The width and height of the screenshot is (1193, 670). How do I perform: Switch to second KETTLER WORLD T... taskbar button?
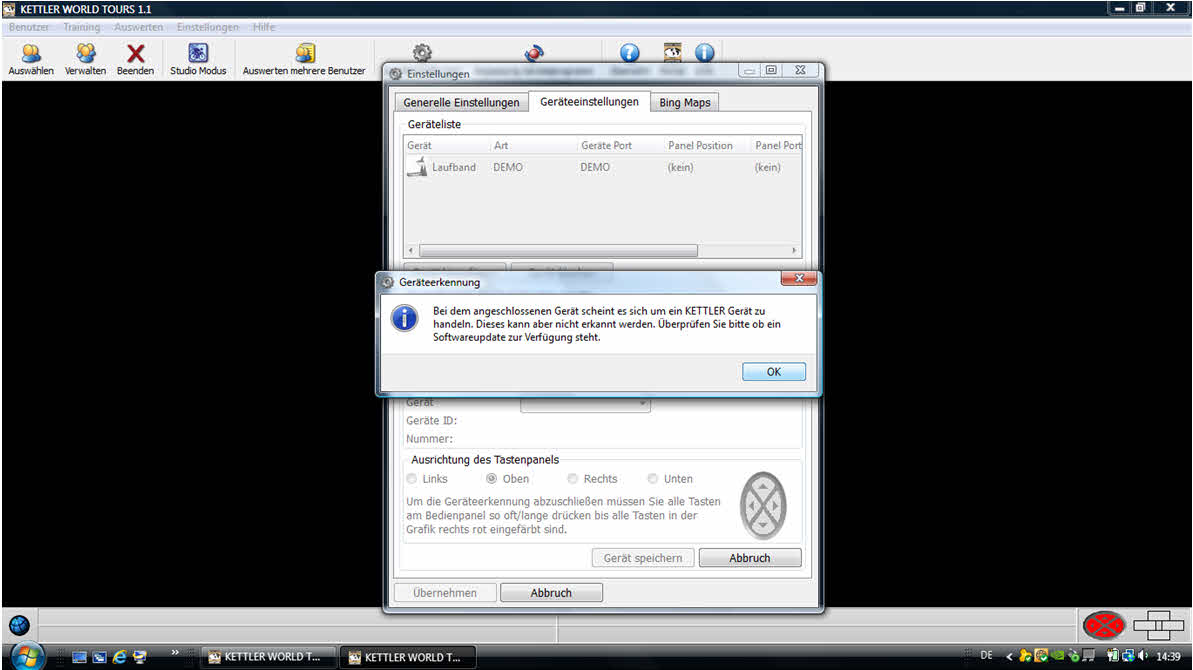[x=407, y=657]
